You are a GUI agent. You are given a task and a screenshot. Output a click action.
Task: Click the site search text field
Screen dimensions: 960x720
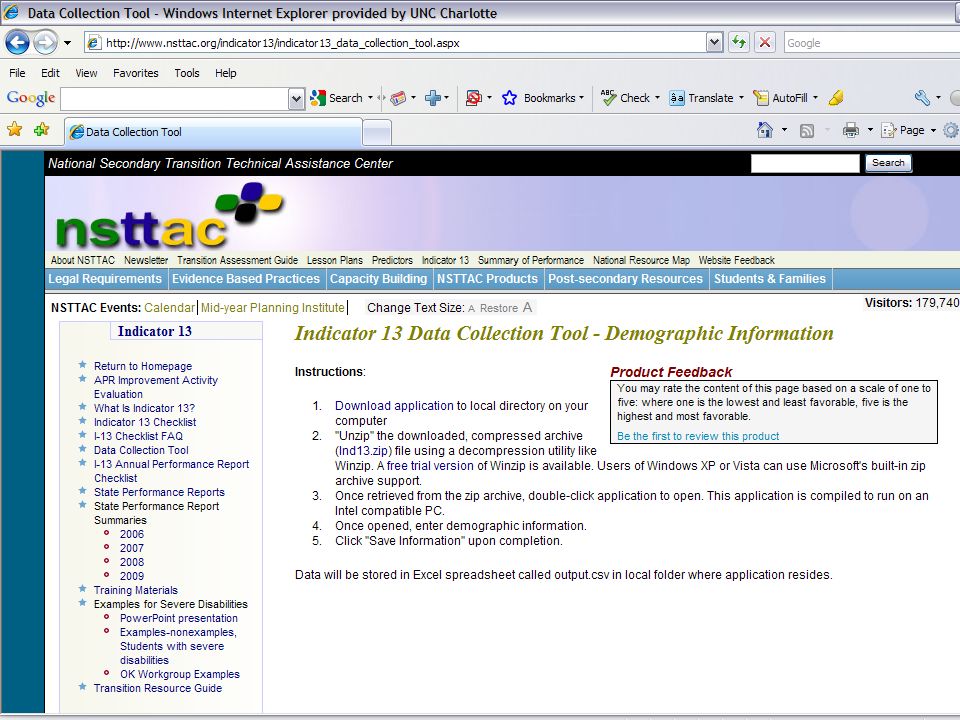pyautogui.click(x=805, y=163)
